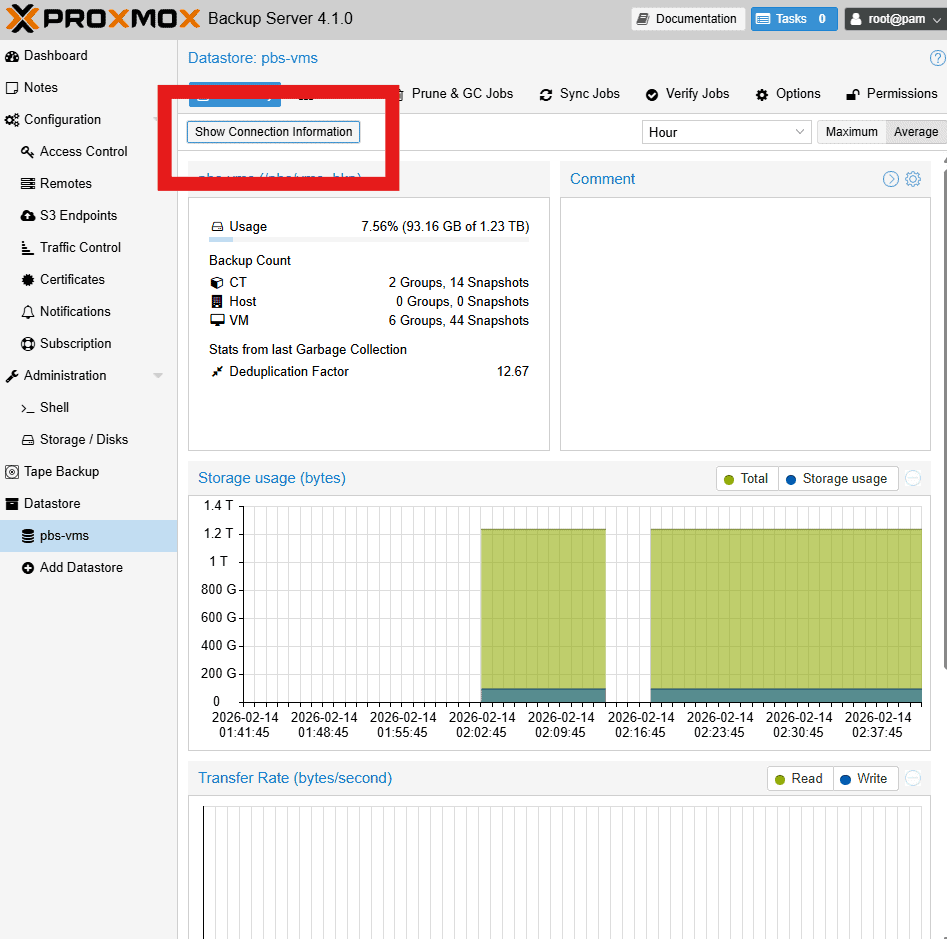Click the Comment panel arrow icon

890,179
